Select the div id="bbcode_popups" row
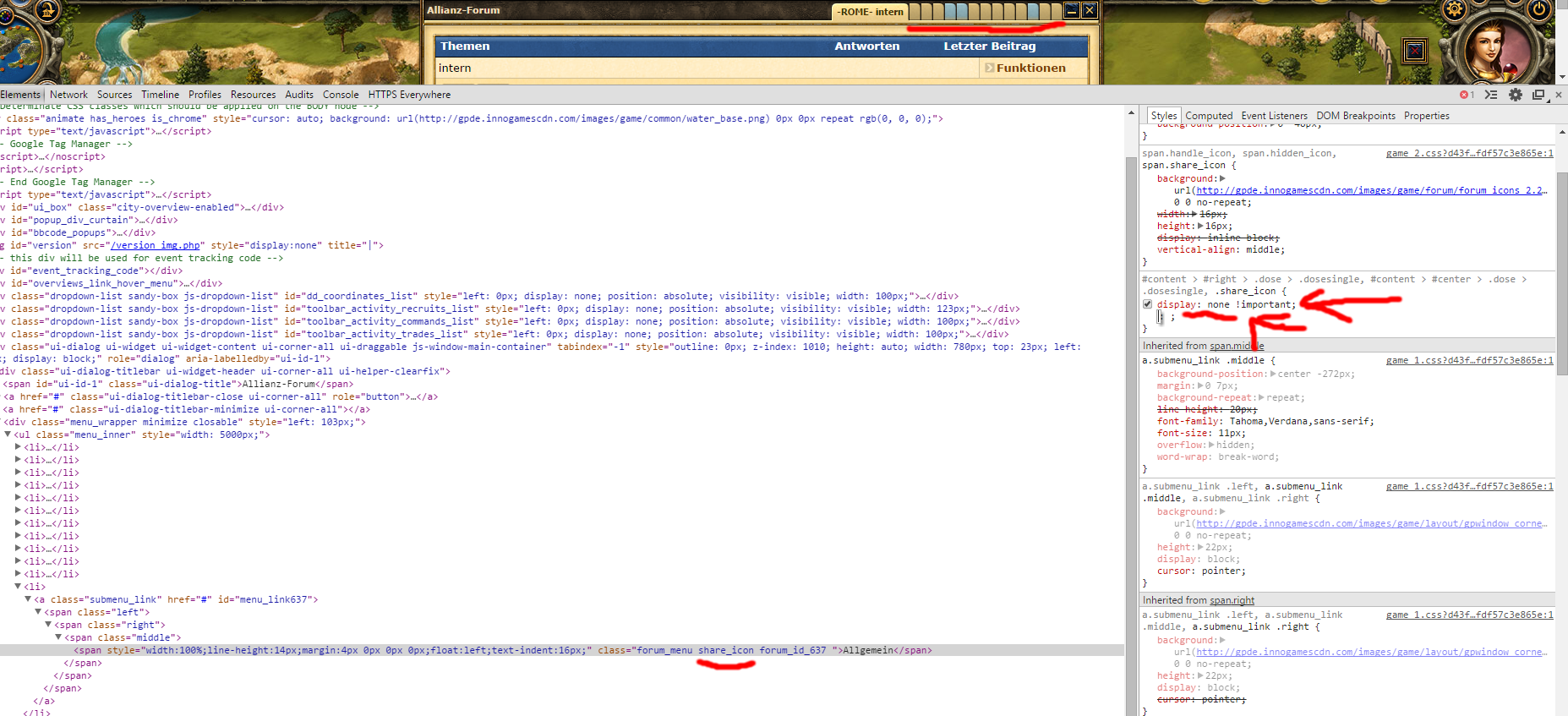 (x=562, y=232)
